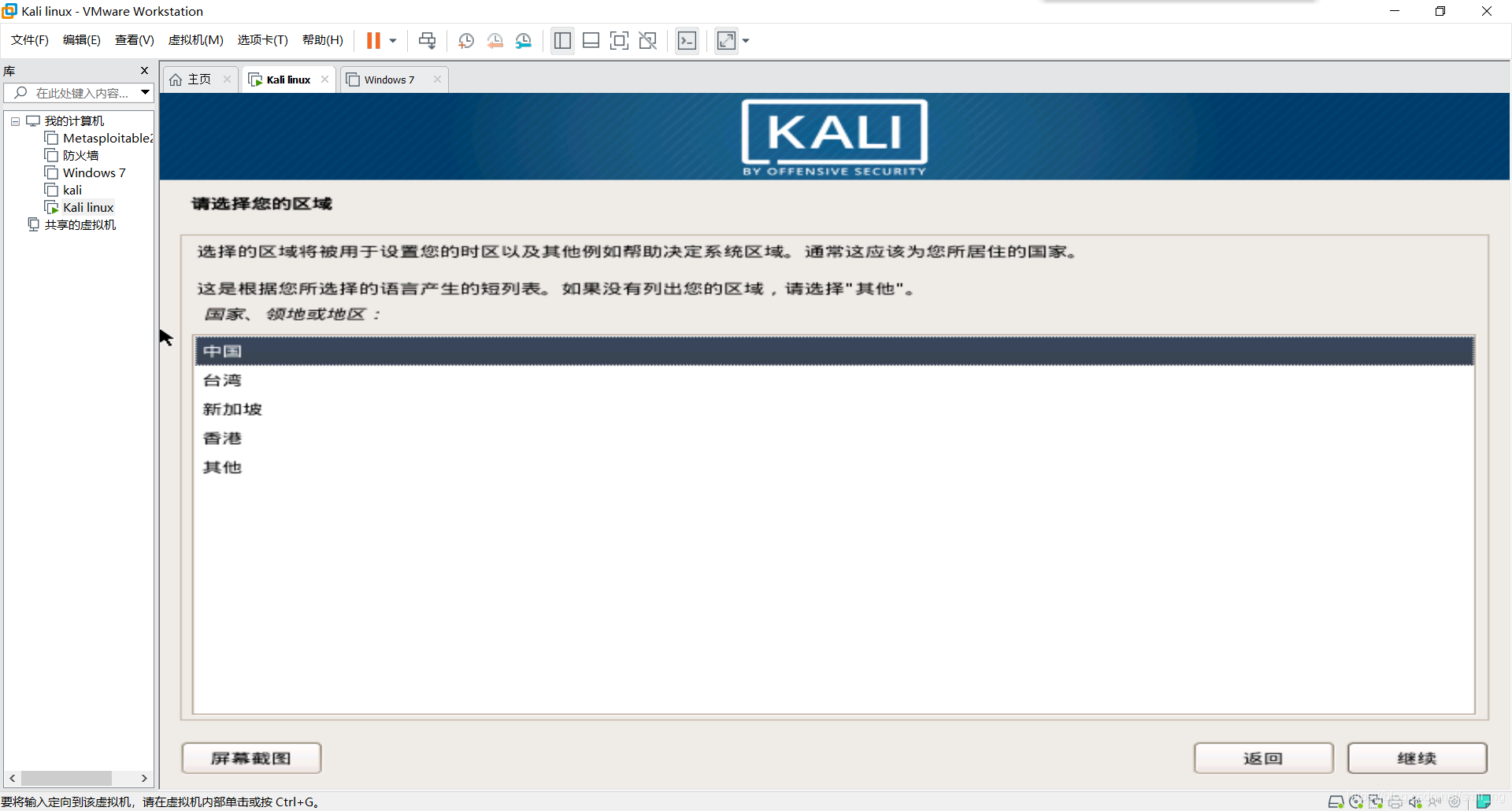Collapse the 我的计算机 tree node

(x=14, y=120)
